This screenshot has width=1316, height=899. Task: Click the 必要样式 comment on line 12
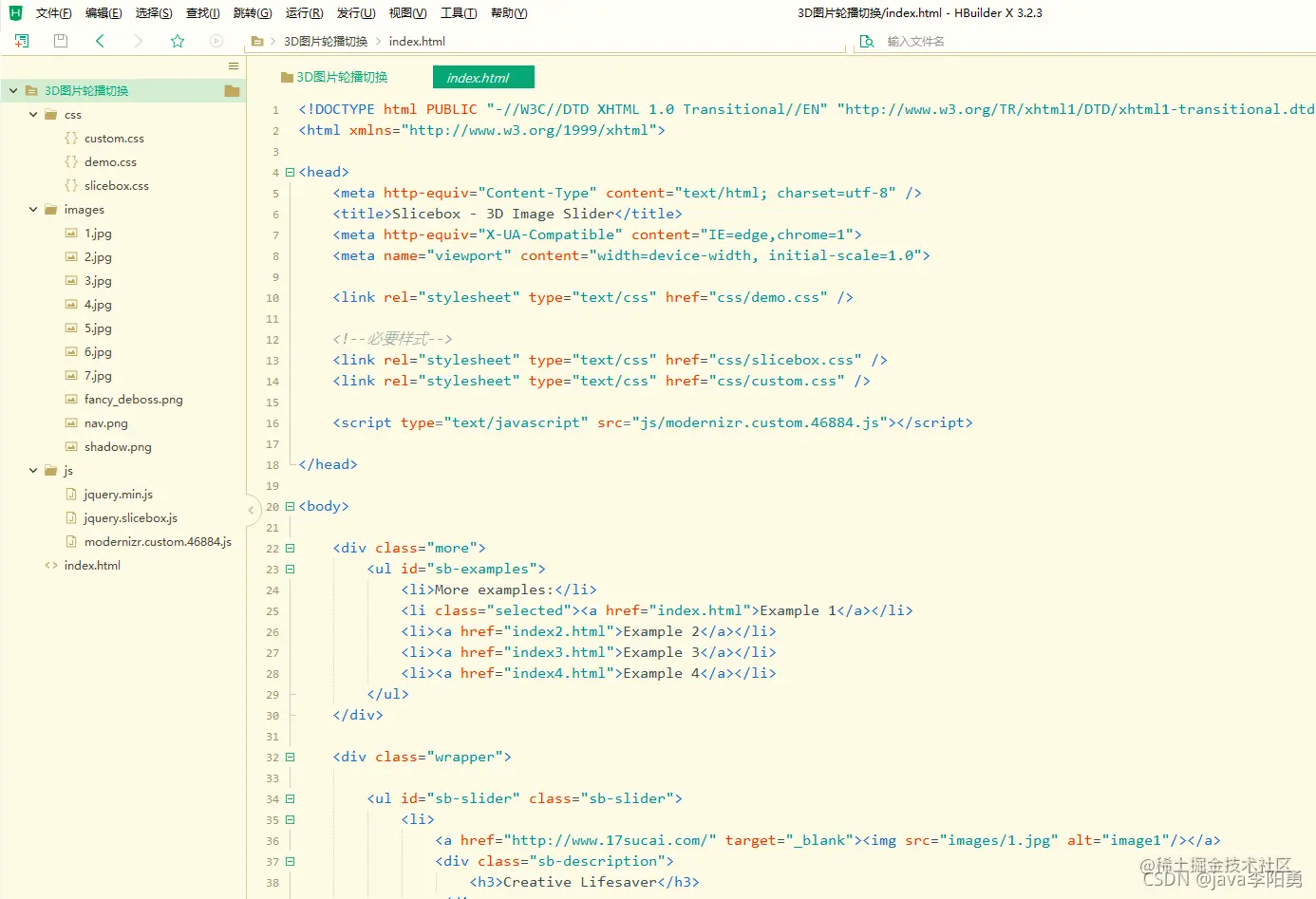tap(392, 339)
